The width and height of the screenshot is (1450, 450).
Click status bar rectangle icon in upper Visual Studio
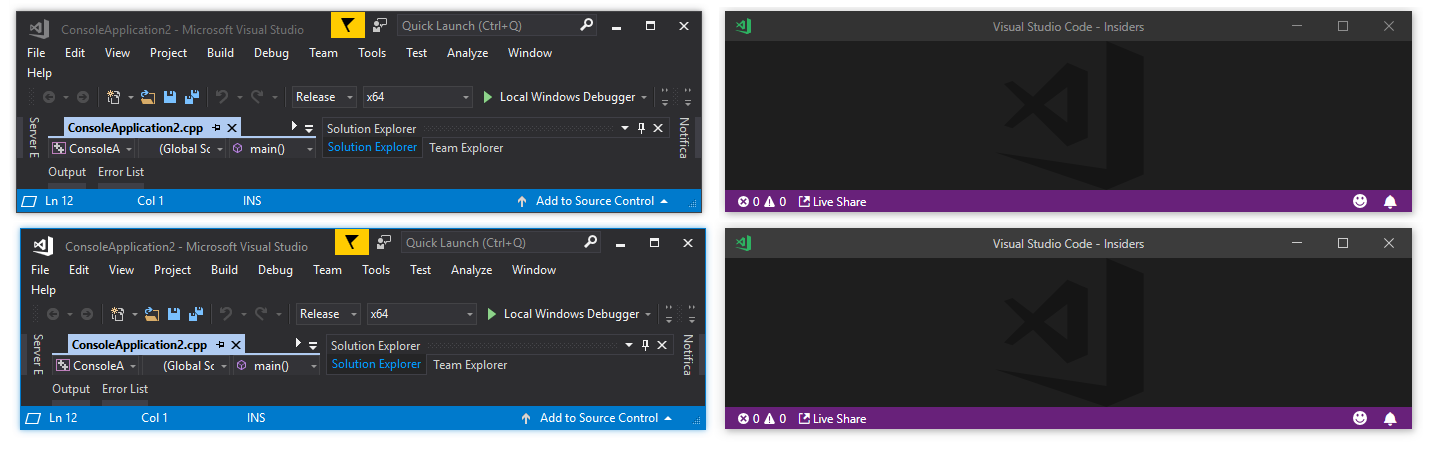[29, 201]
